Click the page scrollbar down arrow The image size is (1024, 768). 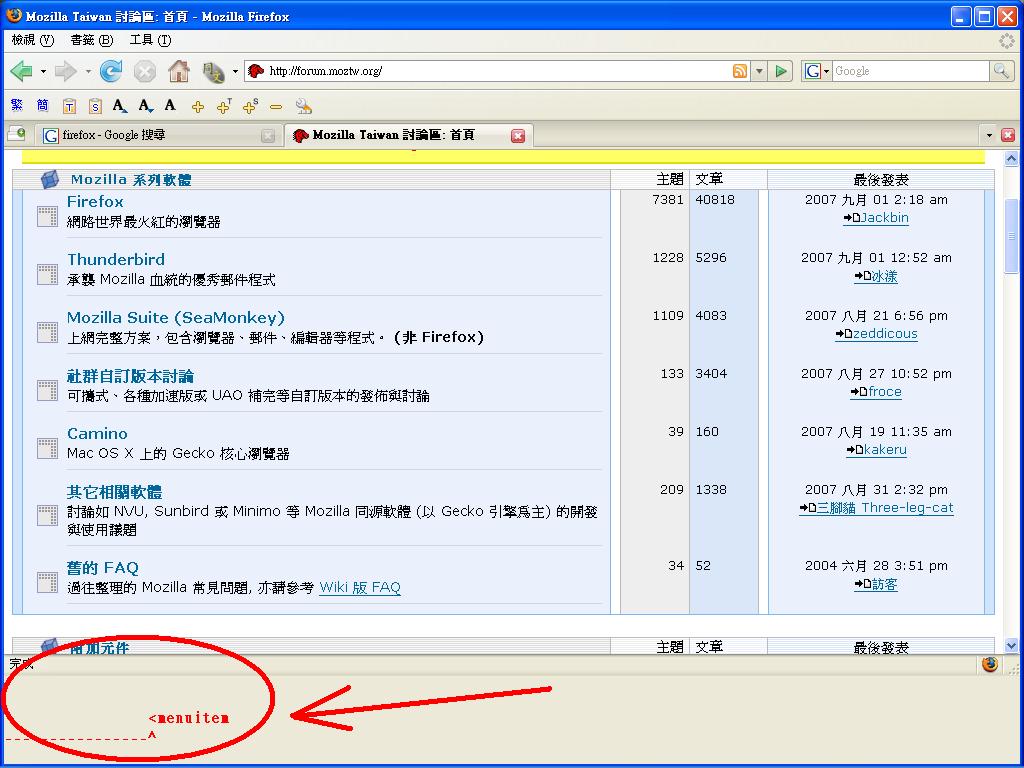[1011, 646]
